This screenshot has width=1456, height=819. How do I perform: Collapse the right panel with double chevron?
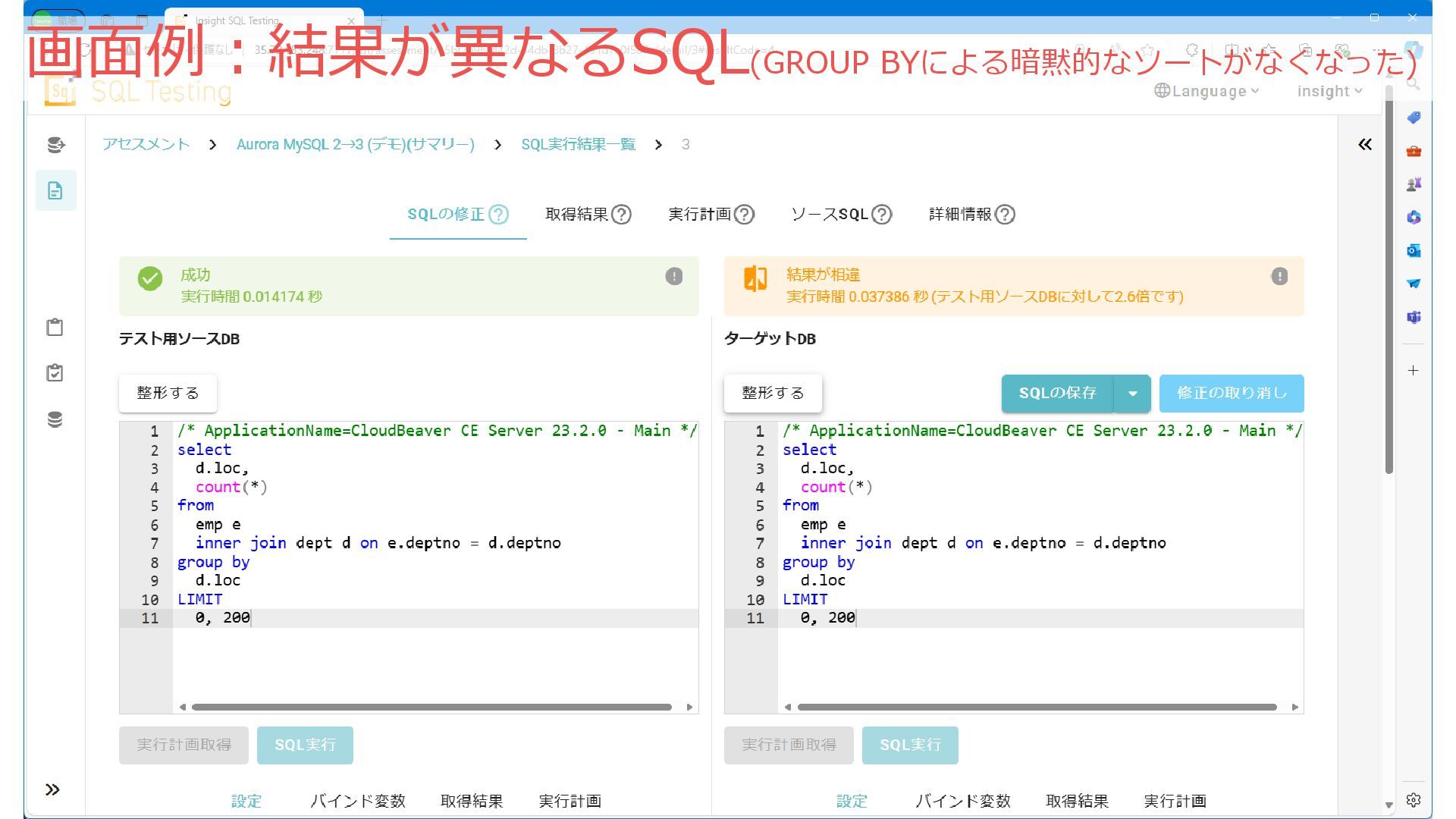coord(1364,144)
